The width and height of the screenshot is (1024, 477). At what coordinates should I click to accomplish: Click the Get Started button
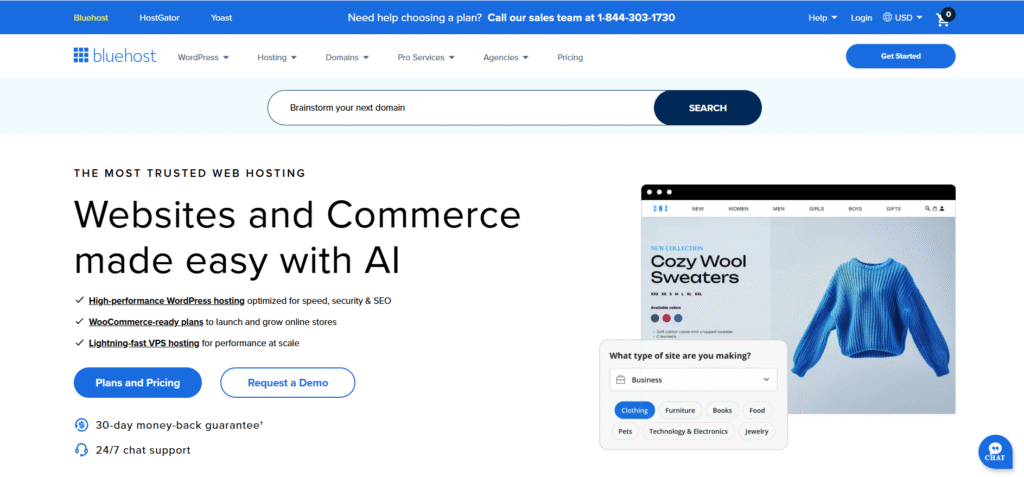[900, 56]
